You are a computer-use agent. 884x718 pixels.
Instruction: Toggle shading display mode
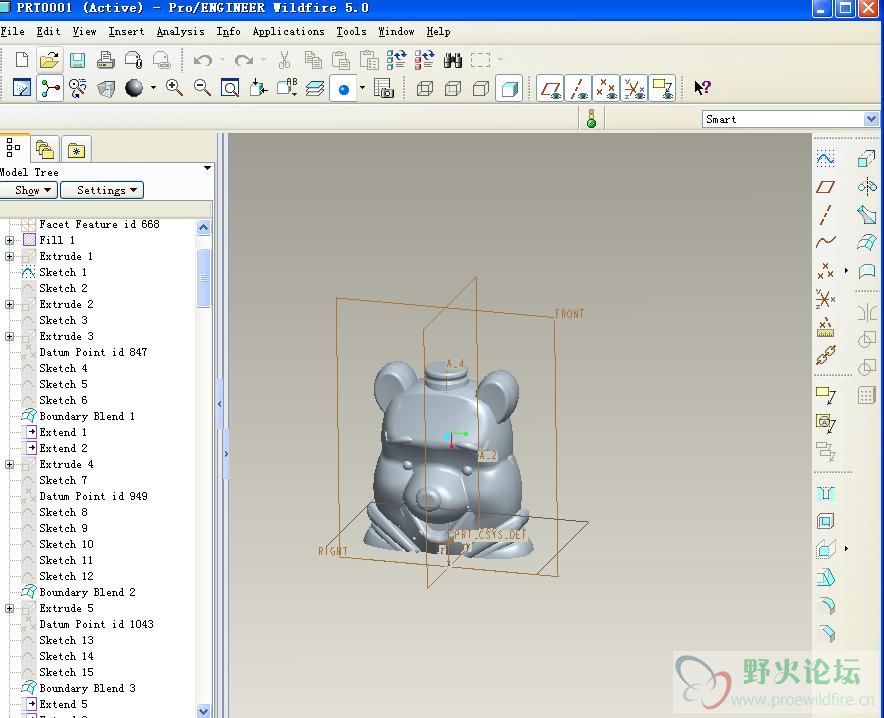coord(509,88)
